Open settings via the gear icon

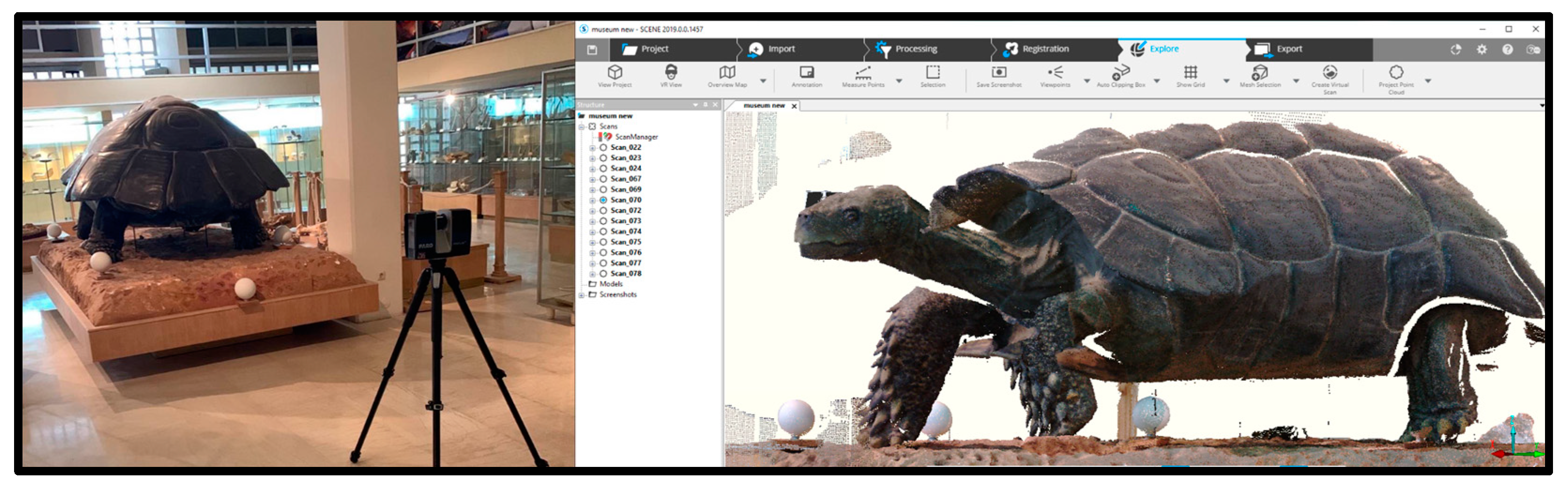1482,50
